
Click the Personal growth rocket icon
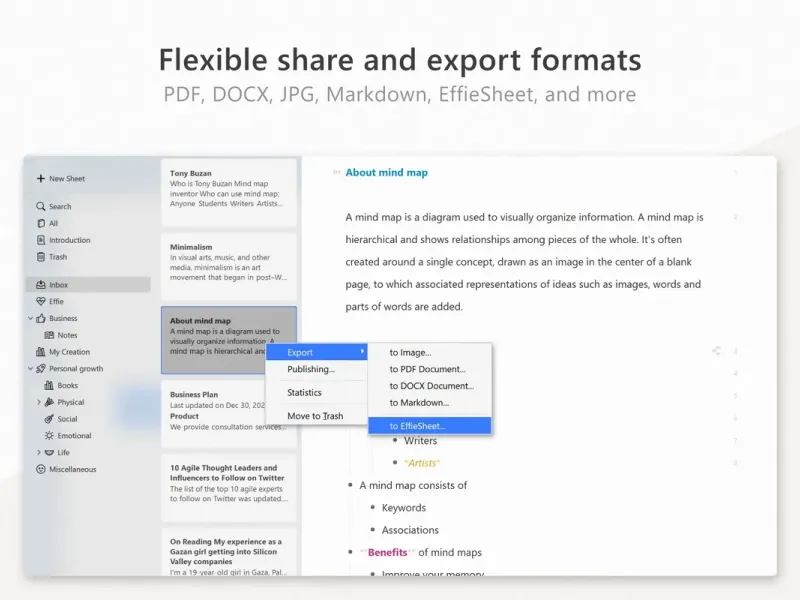(41, 368)
